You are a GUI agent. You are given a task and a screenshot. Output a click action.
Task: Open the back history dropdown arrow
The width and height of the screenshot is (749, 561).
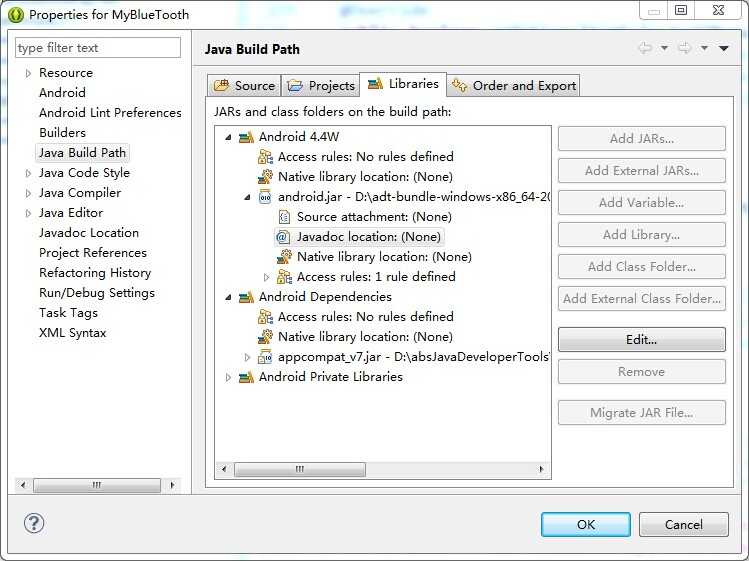click(664, 48)
